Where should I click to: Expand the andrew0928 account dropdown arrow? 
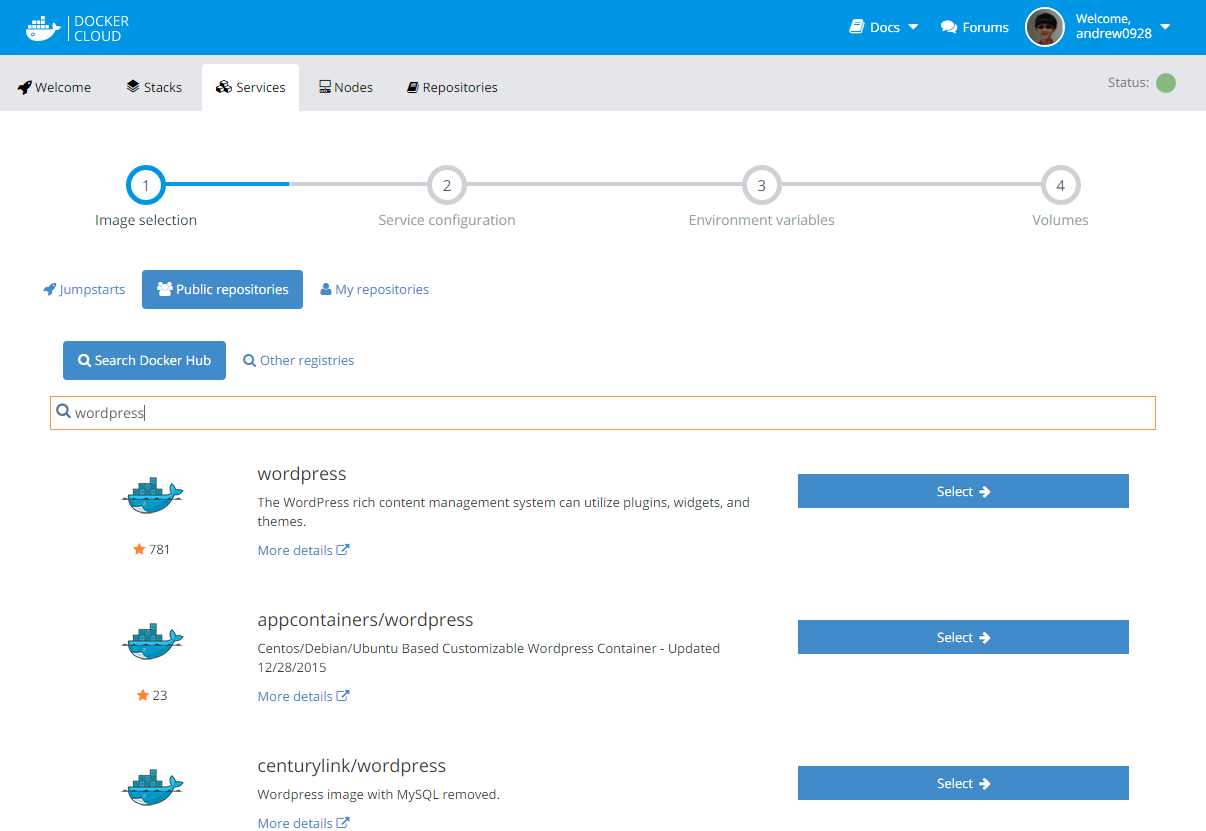(1165, 27)
